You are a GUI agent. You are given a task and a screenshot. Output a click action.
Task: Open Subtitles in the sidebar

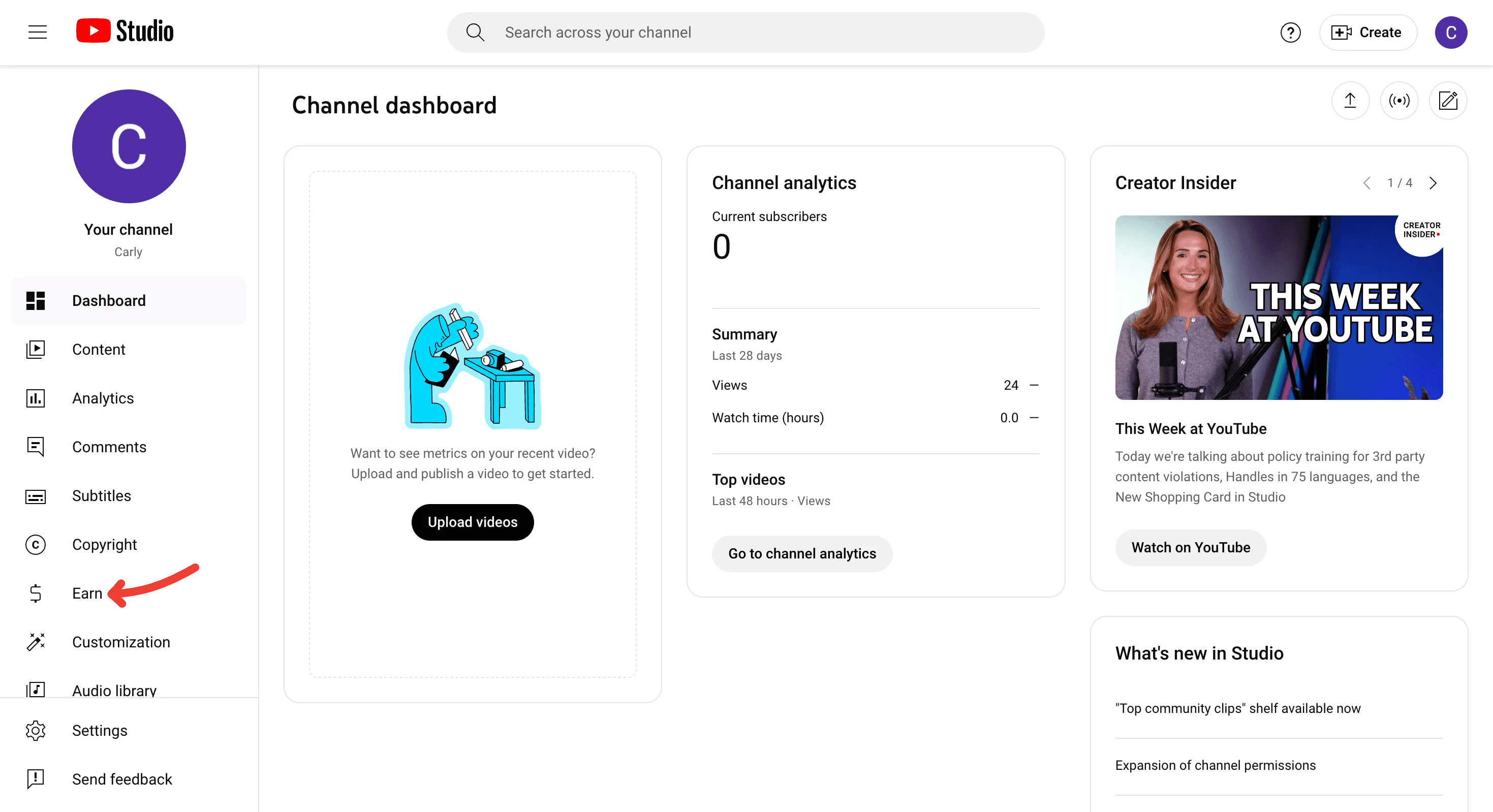tap(129, 496)
